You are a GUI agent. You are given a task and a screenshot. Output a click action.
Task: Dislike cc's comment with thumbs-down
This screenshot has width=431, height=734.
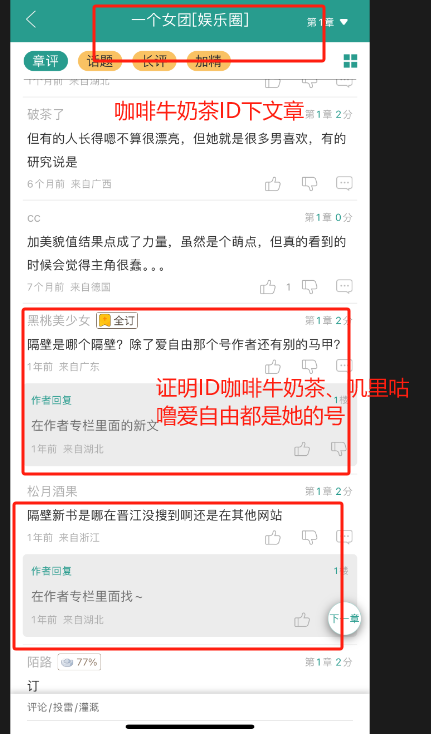coord(309,287)
